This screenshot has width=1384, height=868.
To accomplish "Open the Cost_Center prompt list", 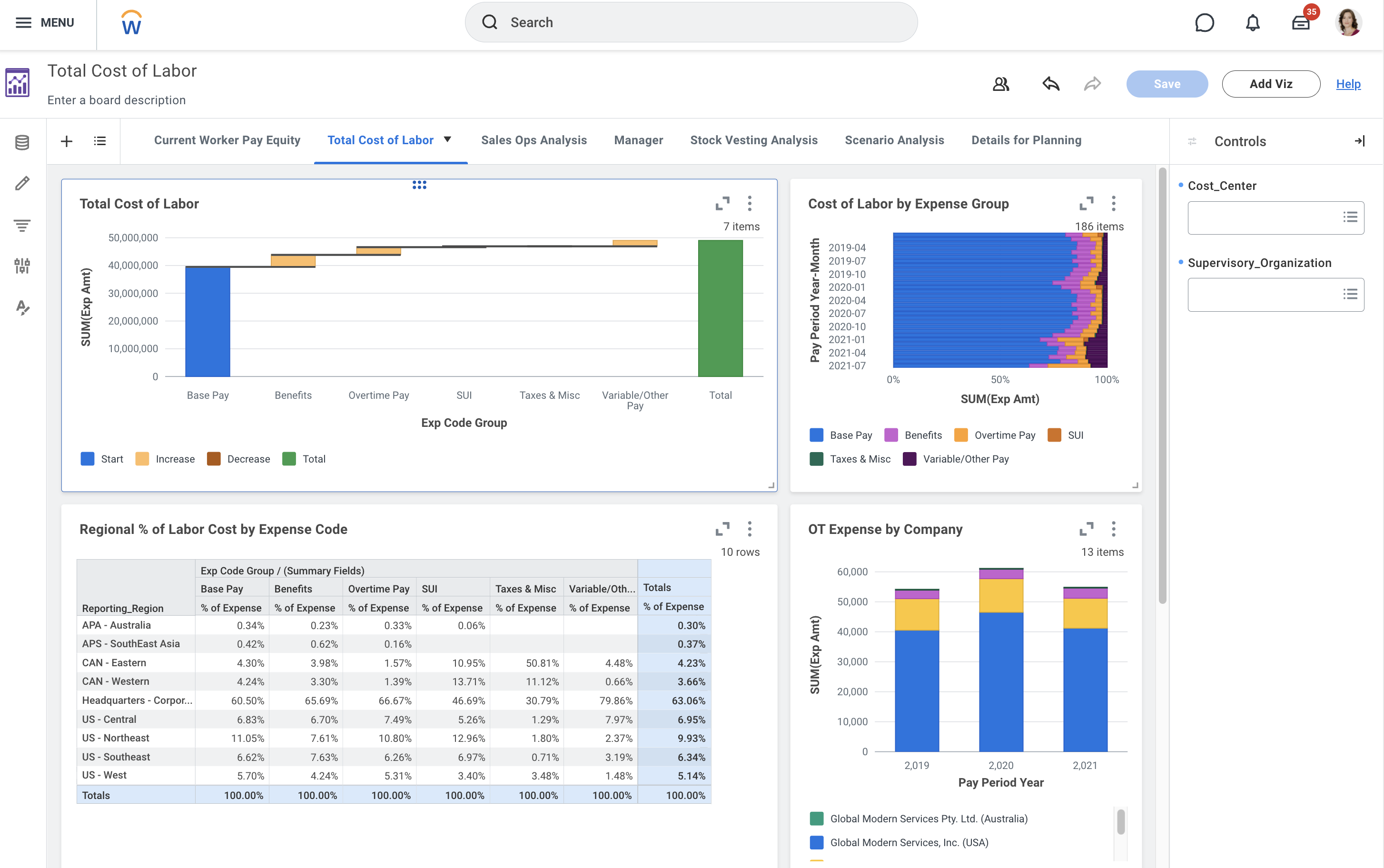I will [1350, 217].
